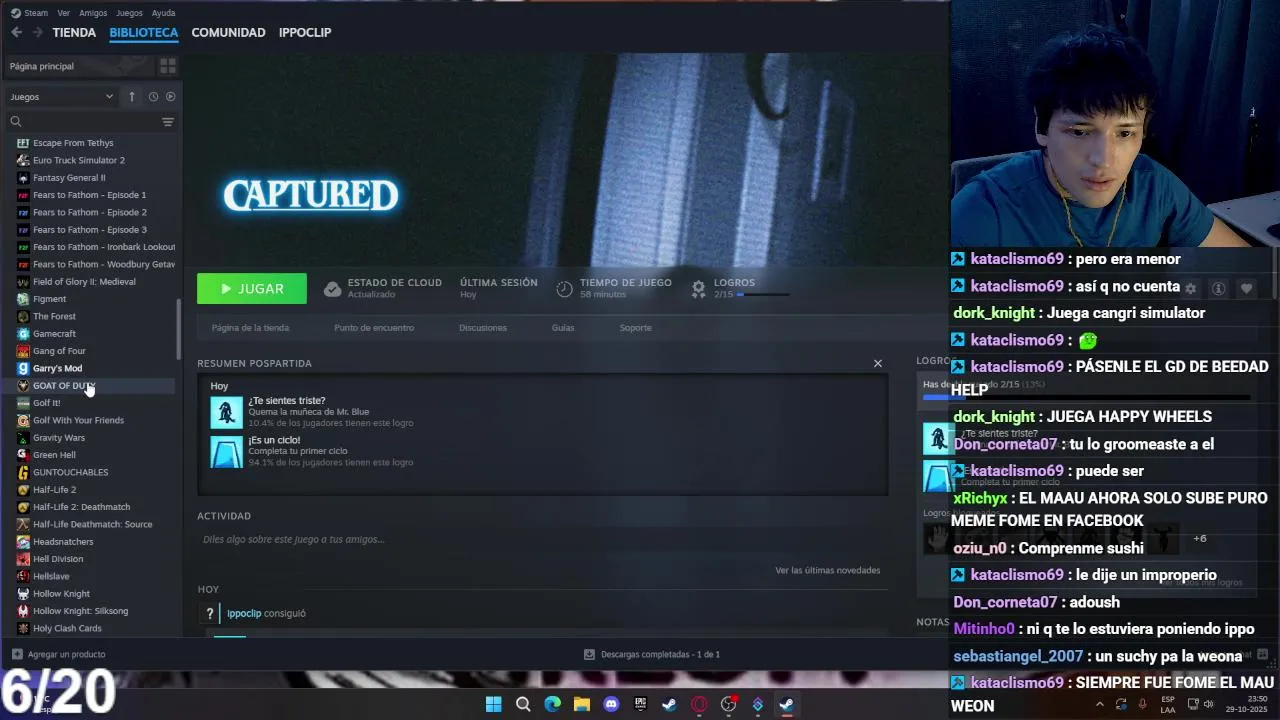Toggle recent activity clock icon in sidebar
The height and width of the screenshot is (720, 1280).
click(153, 97)
